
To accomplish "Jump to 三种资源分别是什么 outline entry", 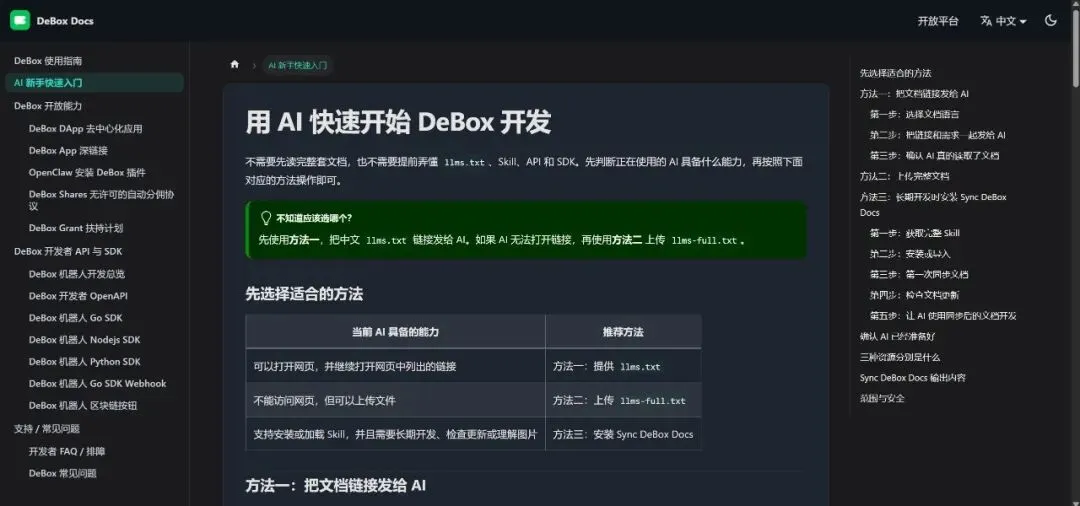I will pyautogui.click(x=900, y=357).
